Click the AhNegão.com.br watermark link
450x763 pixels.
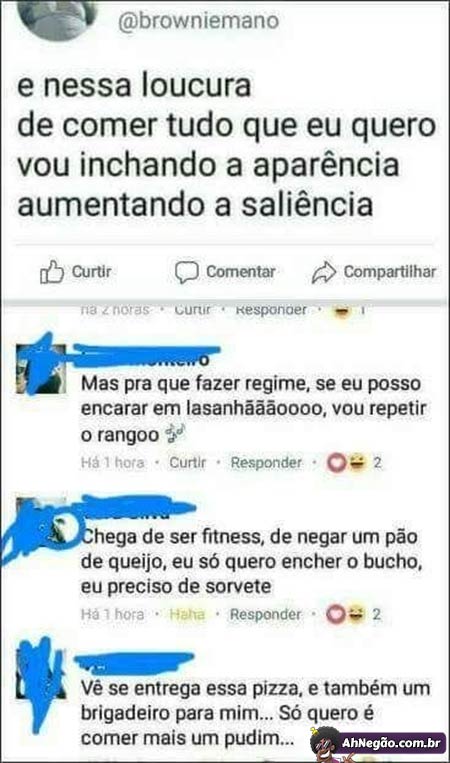click(x=391, y=743)
